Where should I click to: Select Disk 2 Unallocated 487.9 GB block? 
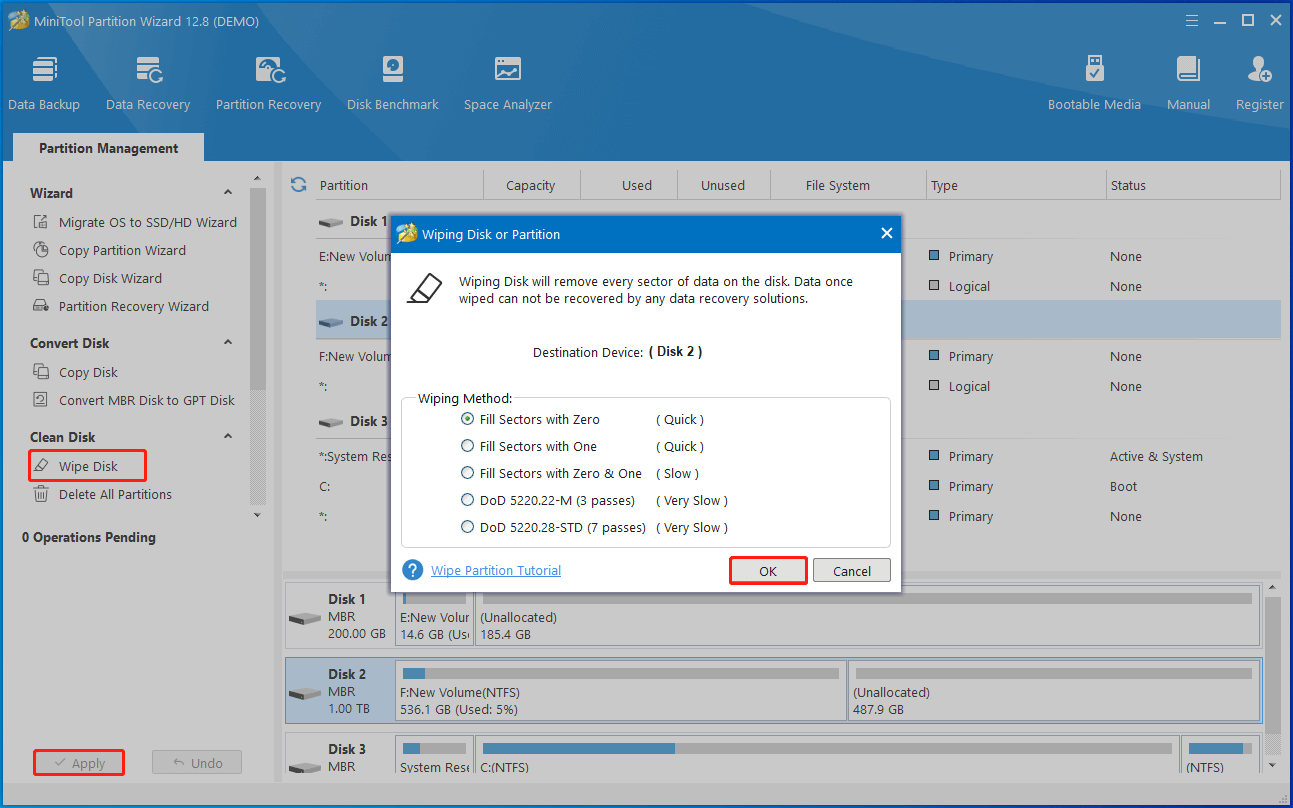click(1055, 691)
